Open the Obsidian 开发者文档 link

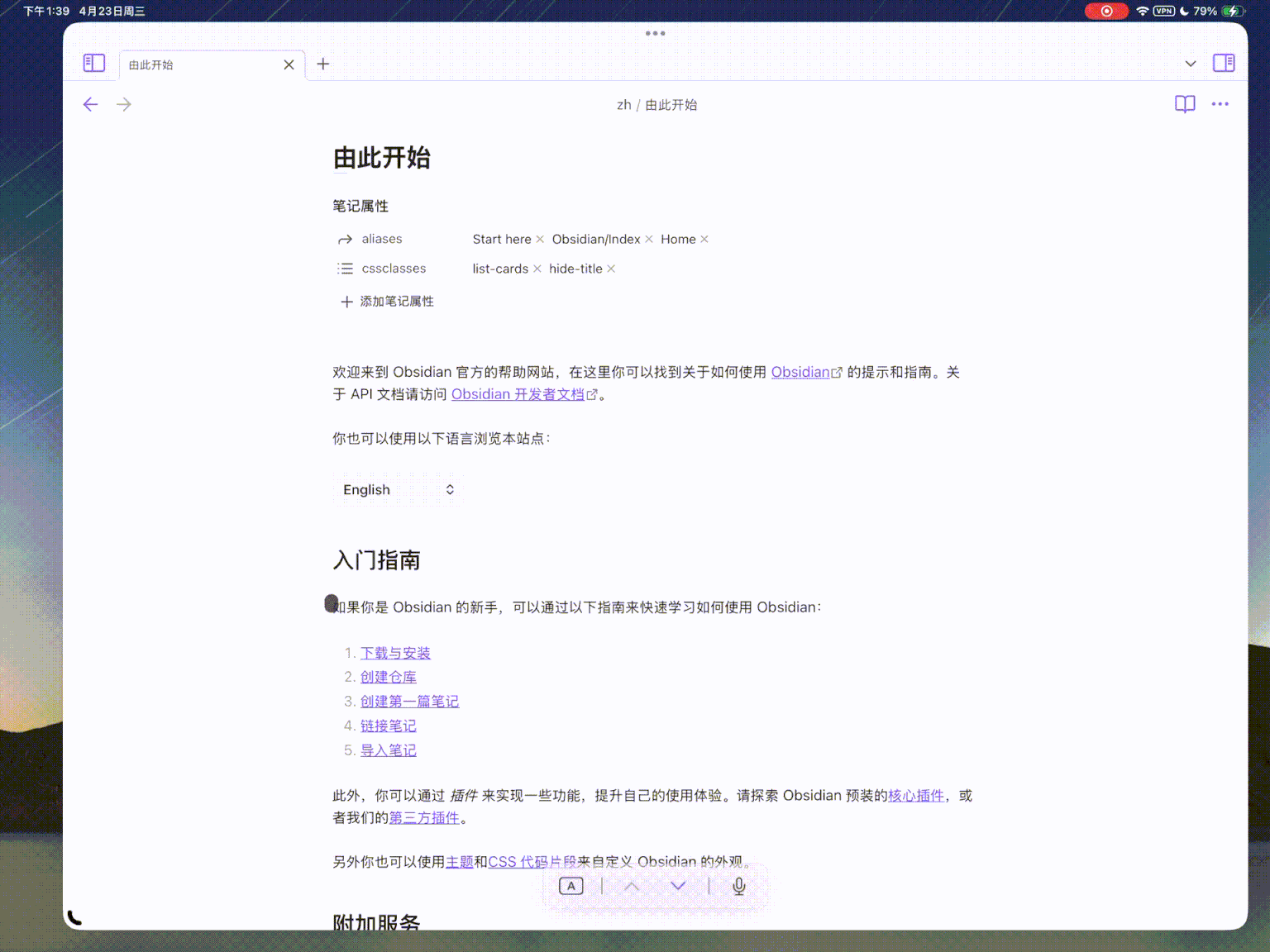[523, 395]
